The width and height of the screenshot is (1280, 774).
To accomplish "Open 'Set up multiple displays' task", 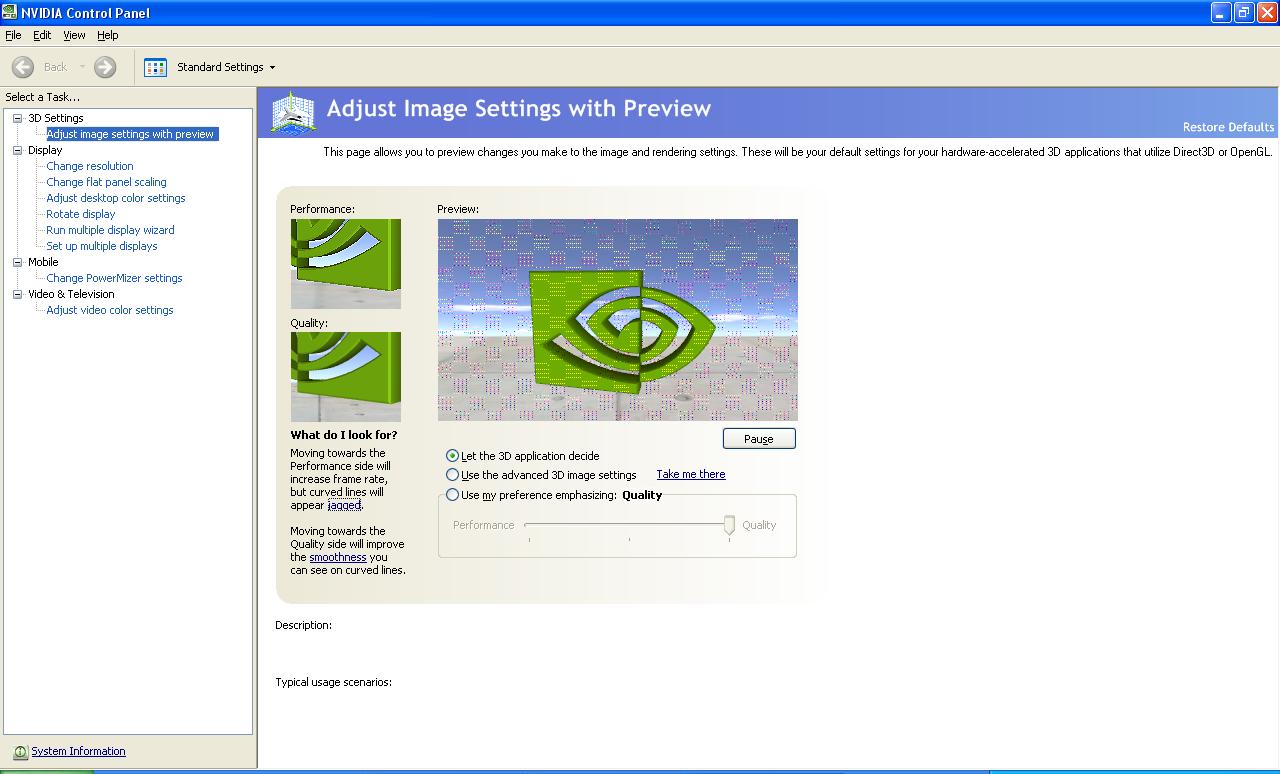I will pyautogui.click(x=102, y=246).
